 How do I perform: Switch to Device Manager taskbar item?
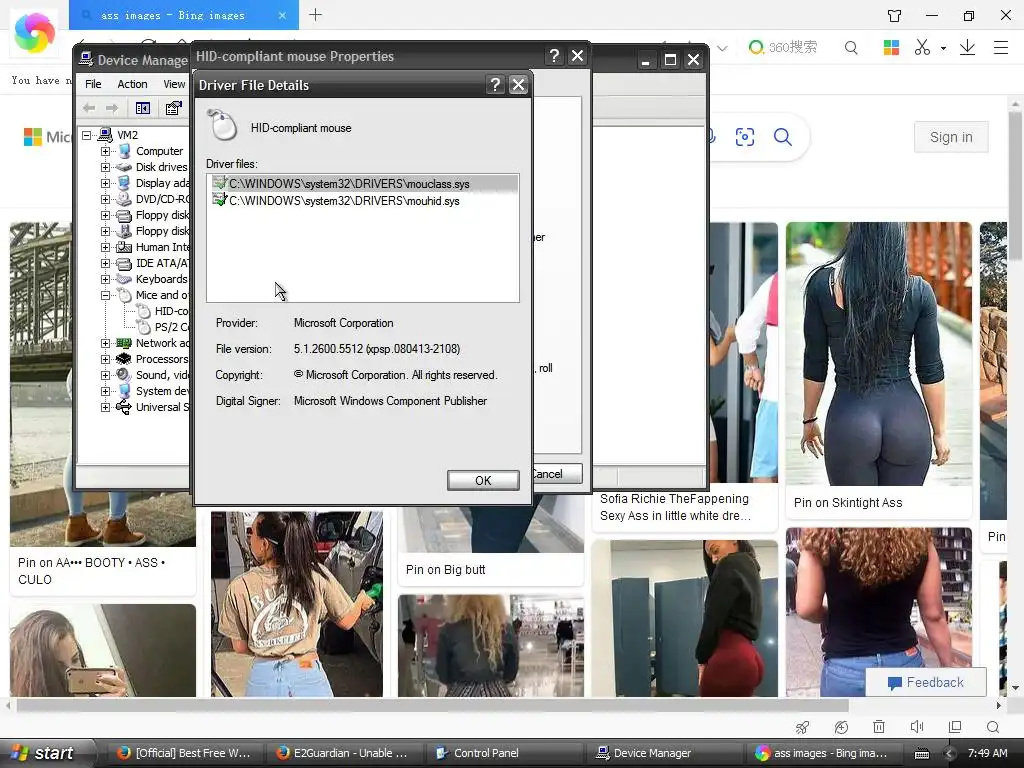pos(665,753)
